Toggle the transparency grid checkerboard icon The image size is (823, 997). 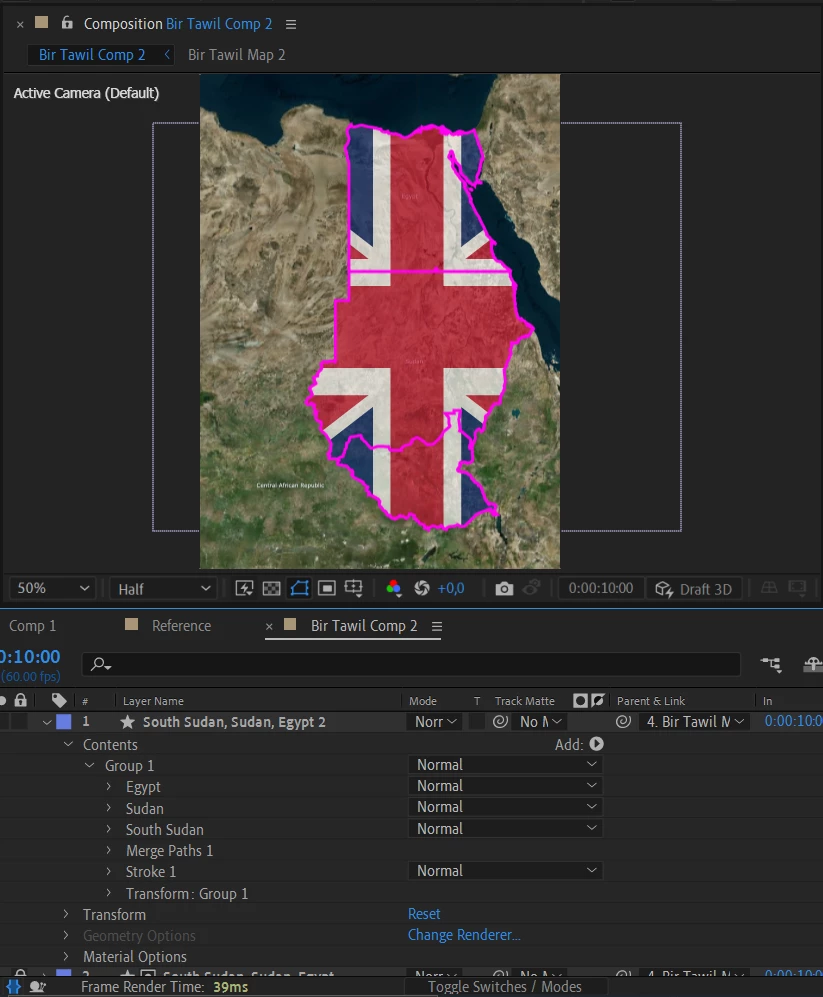pos(272,588)
